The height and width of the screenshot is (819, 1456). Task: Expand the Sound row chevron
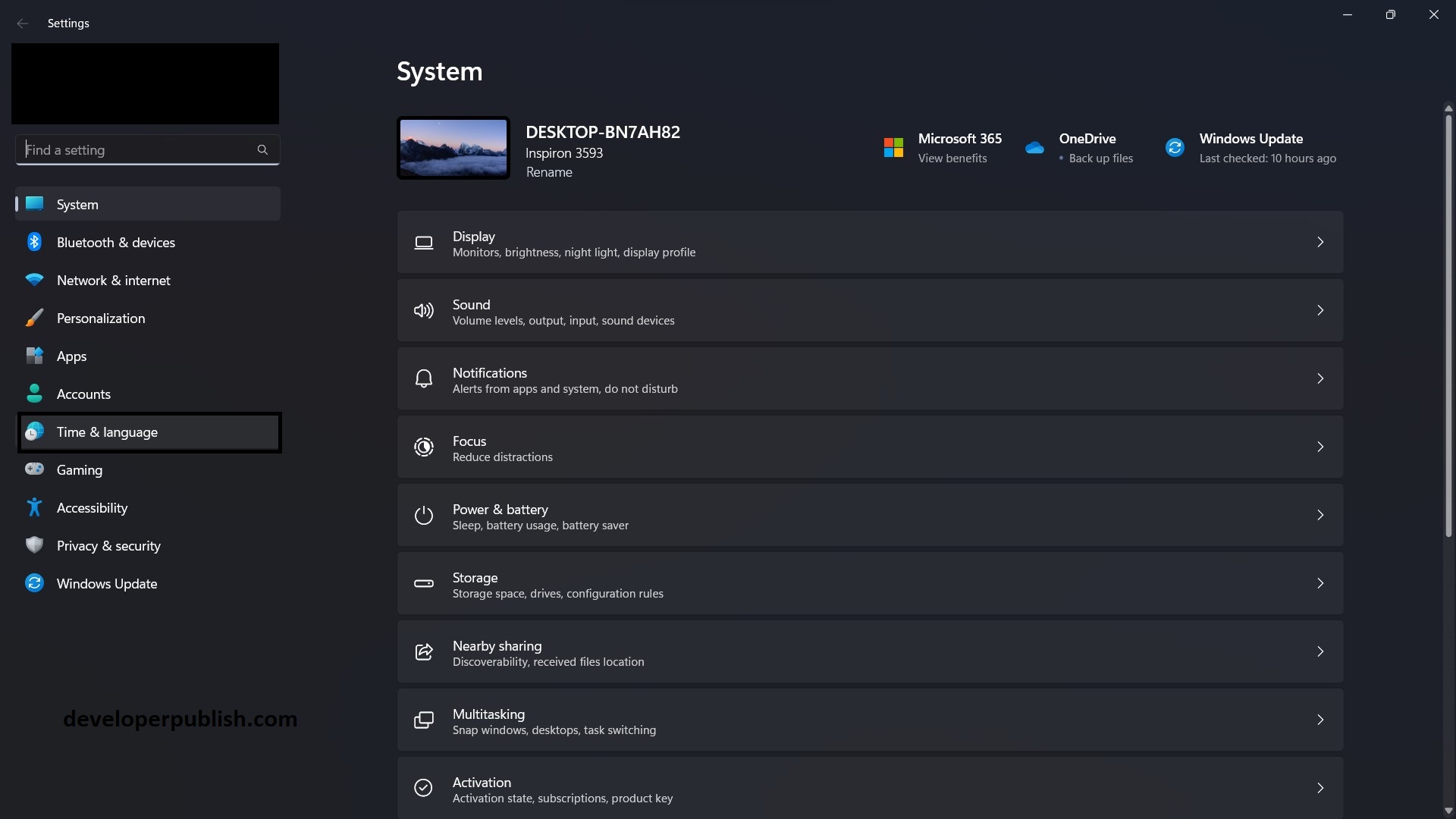click(1319, 311)
